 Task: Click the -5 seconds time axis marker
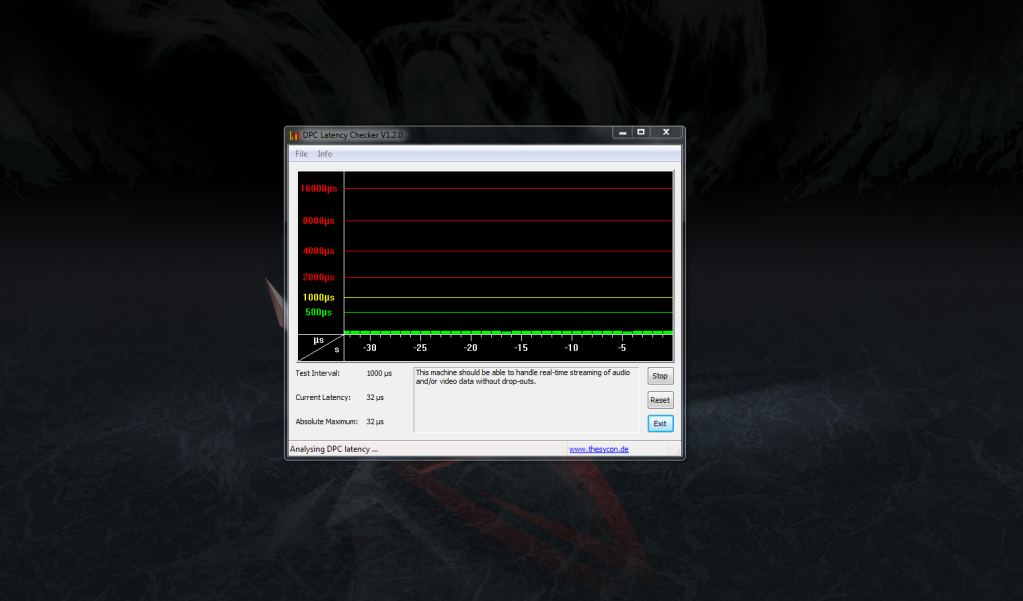click(x=621, y=348)
